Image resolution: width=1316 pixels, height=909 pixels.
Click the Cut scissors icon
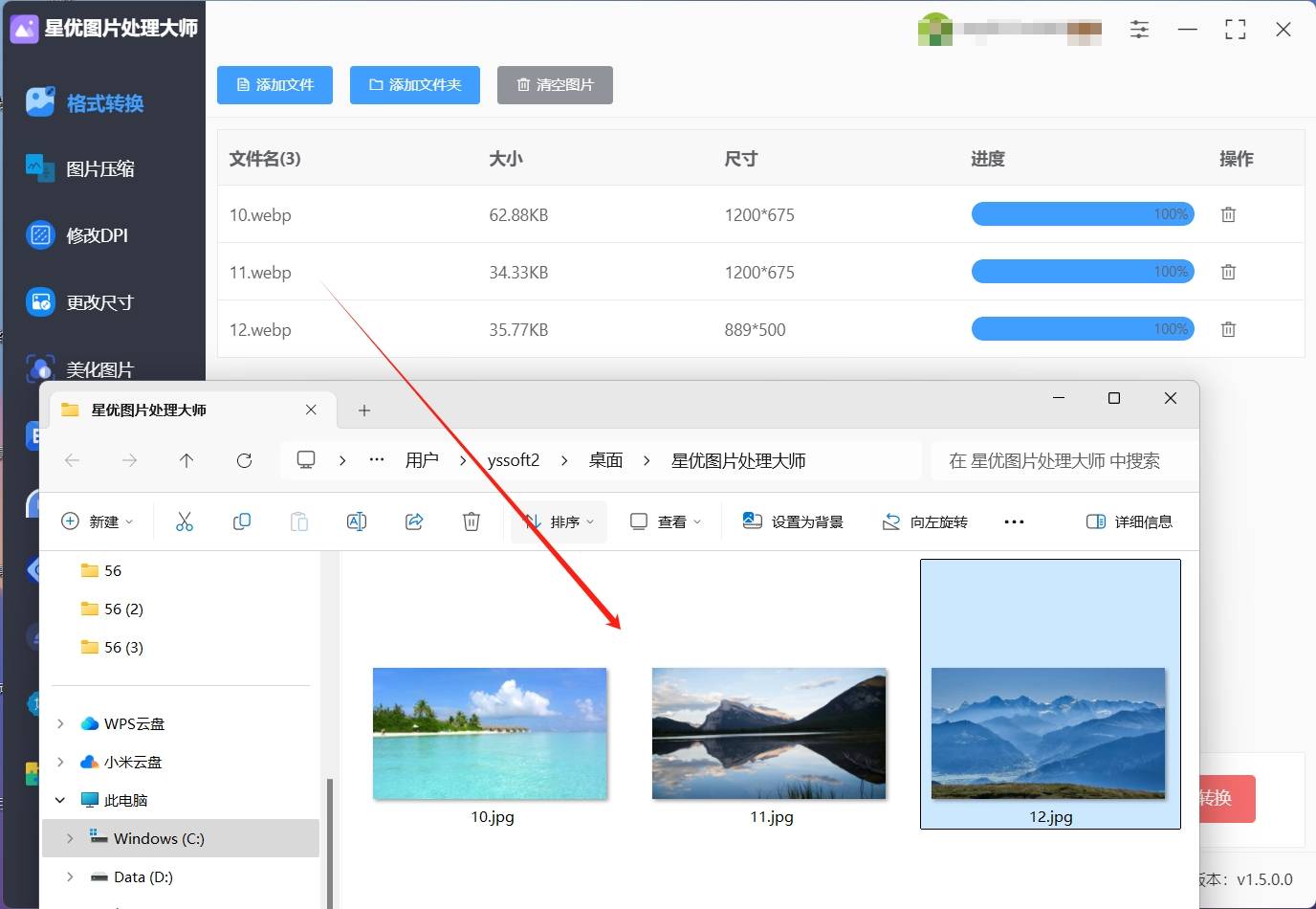pos(185,521)
